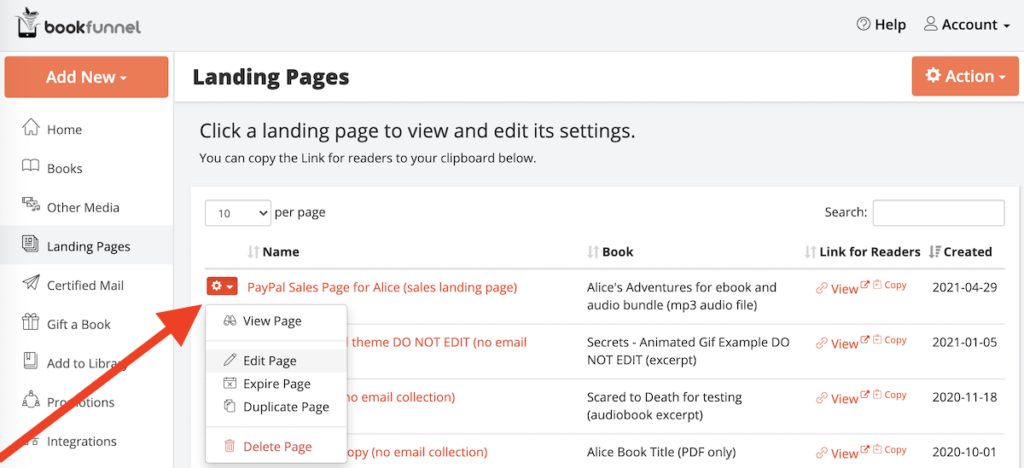Image resolution: width=1024 pixels, height=468 pixels.
Task: Select Landing Pages in the sidebar
Action: [x=86, y=246]
